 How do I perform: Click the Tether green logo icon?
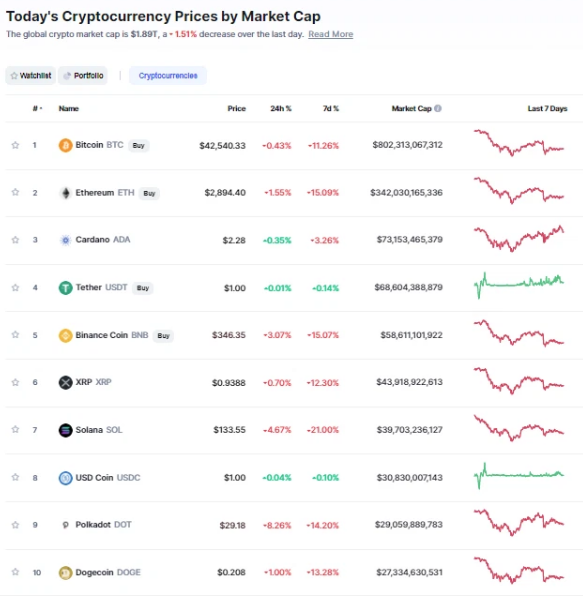tap(65, 288)
